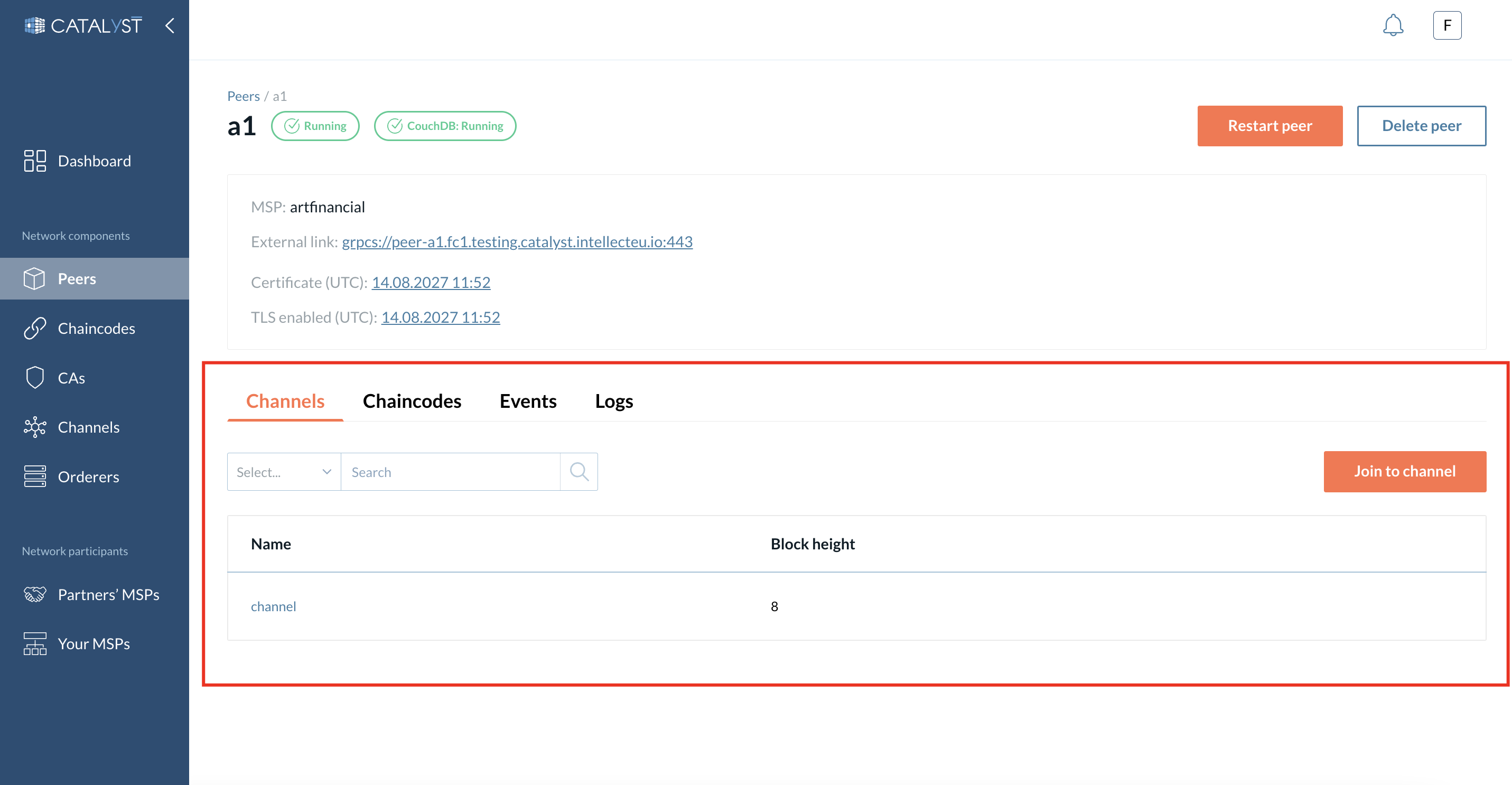Click the Chaincodes link icon in sidebar
This screenshot has height=785, width=1512.
(x=35, y=329)
